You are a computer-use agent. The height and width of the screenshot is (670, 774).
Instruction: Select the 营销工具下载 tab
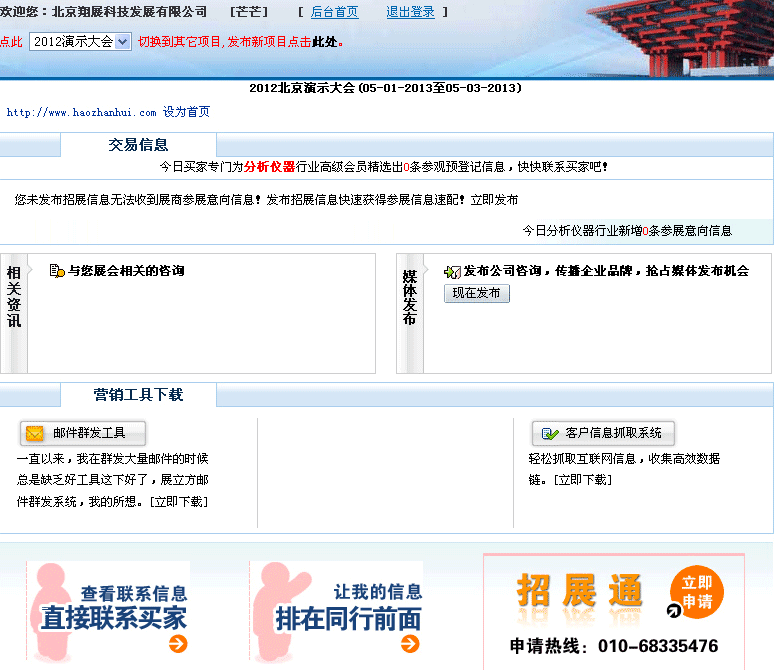click(x=138, y=395)
